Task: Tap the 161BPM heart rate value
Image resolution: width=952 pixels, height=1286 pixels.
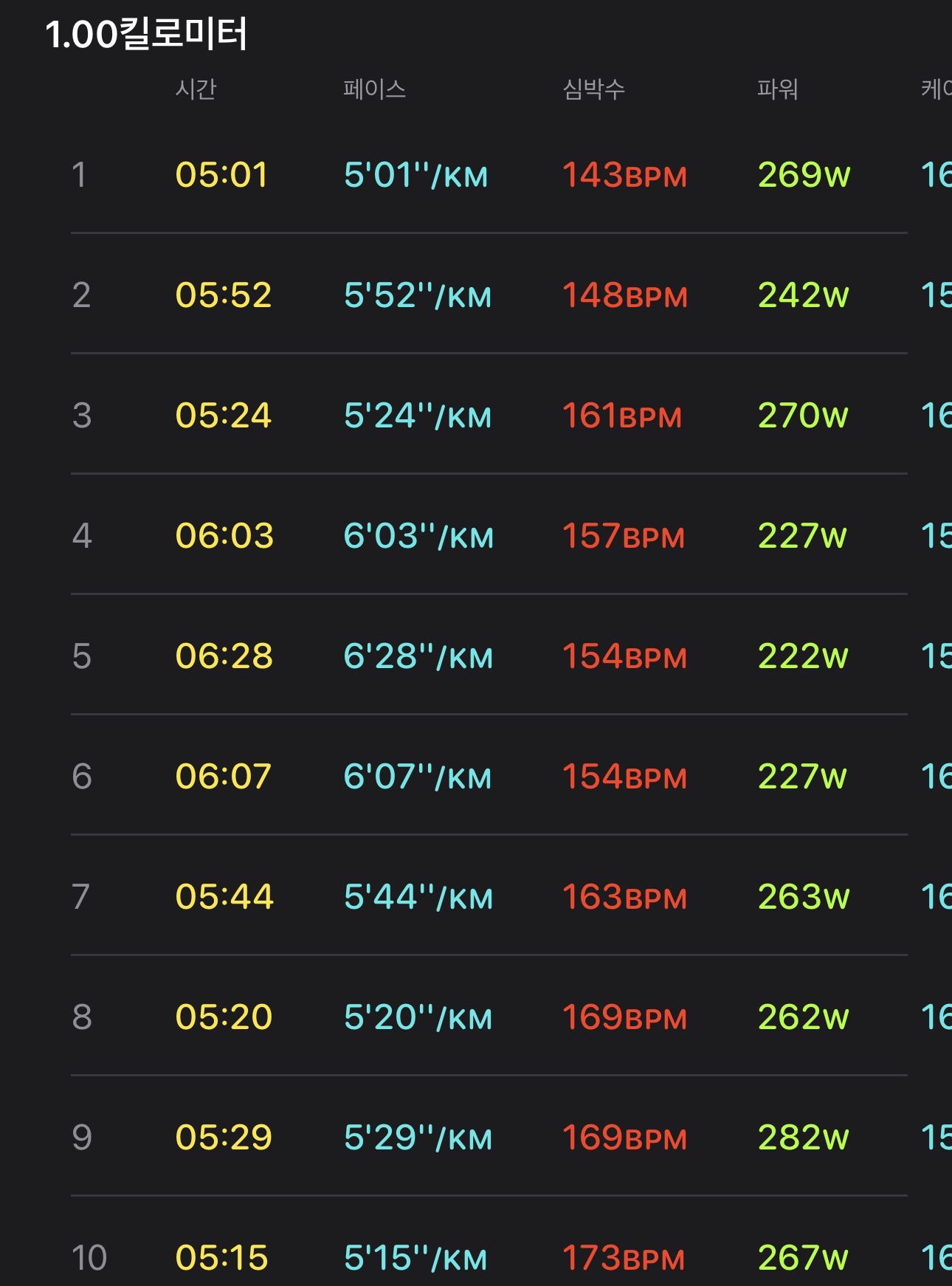Action: (x=622, y=416)
